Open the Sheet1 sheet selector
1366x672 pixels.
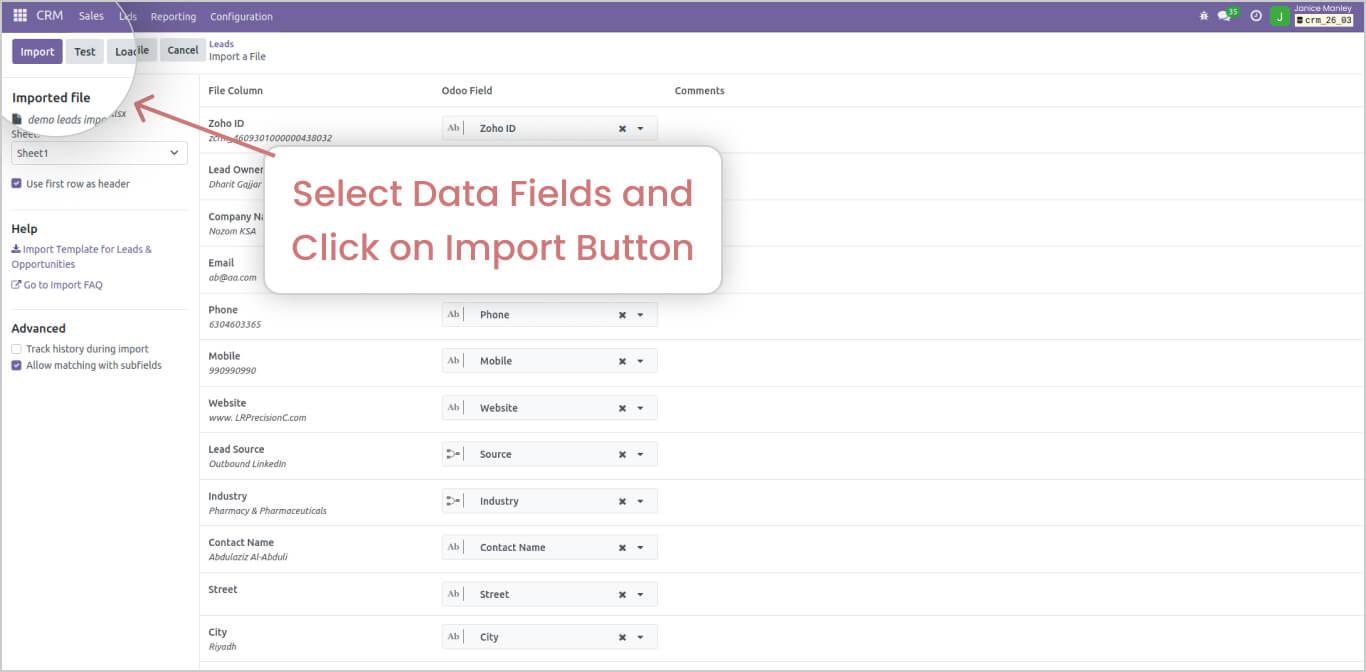[98, 152]
